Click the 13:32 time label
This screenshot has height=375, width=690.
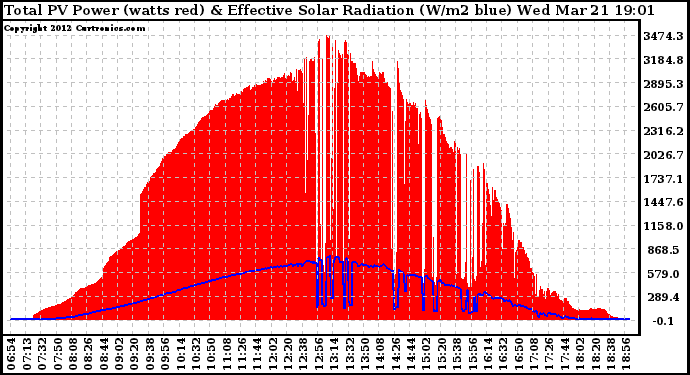350,354
